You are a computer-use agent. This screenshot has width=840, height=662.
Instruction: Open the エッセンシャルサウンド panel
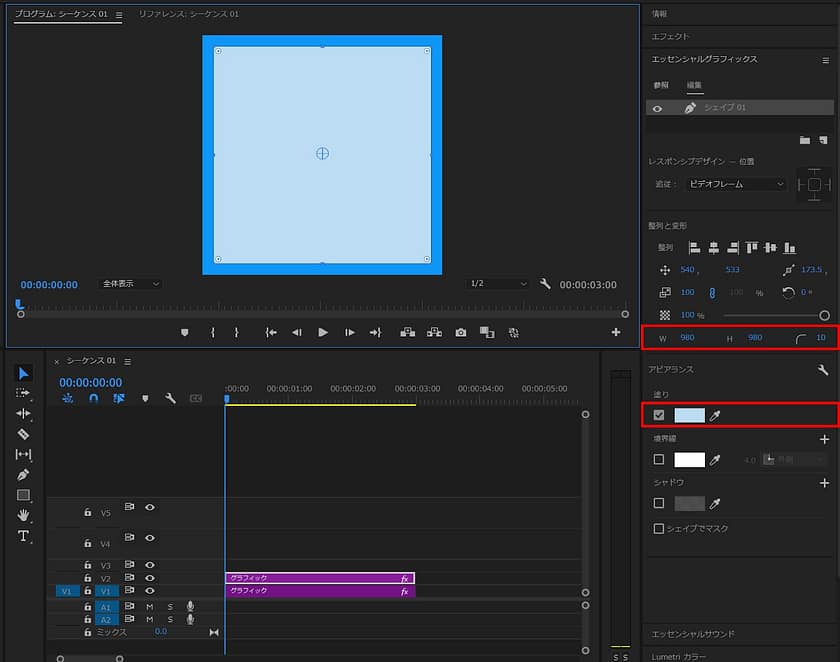[x=693, y=634]
